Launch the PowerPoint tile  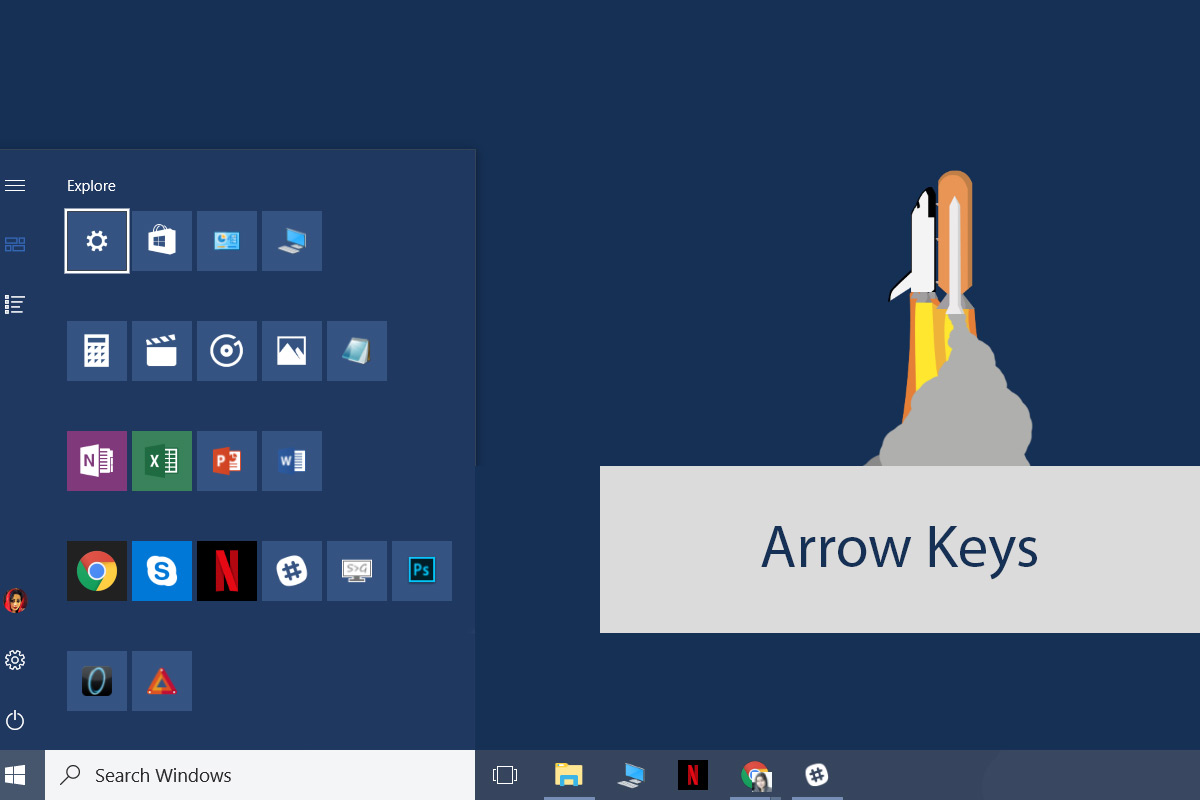[x=227, y=461]
